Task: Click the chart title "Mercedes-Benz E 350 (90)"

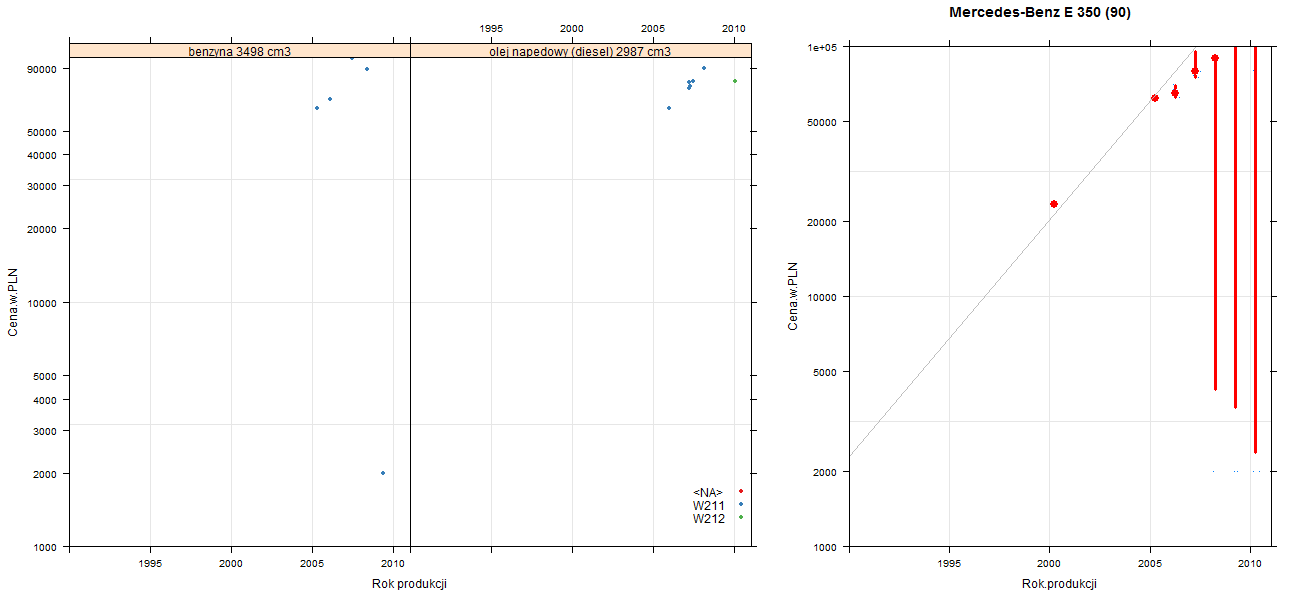Action: click(x=1040, y=13)
